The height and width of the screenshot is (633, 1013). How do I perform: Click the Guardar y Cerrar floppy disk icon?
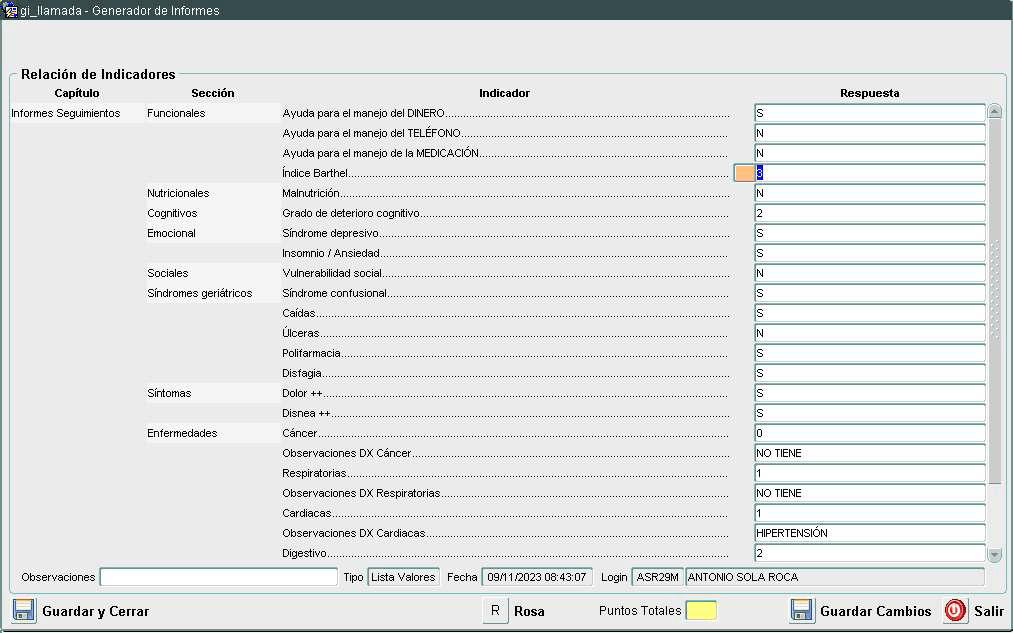tap(24, 610)
